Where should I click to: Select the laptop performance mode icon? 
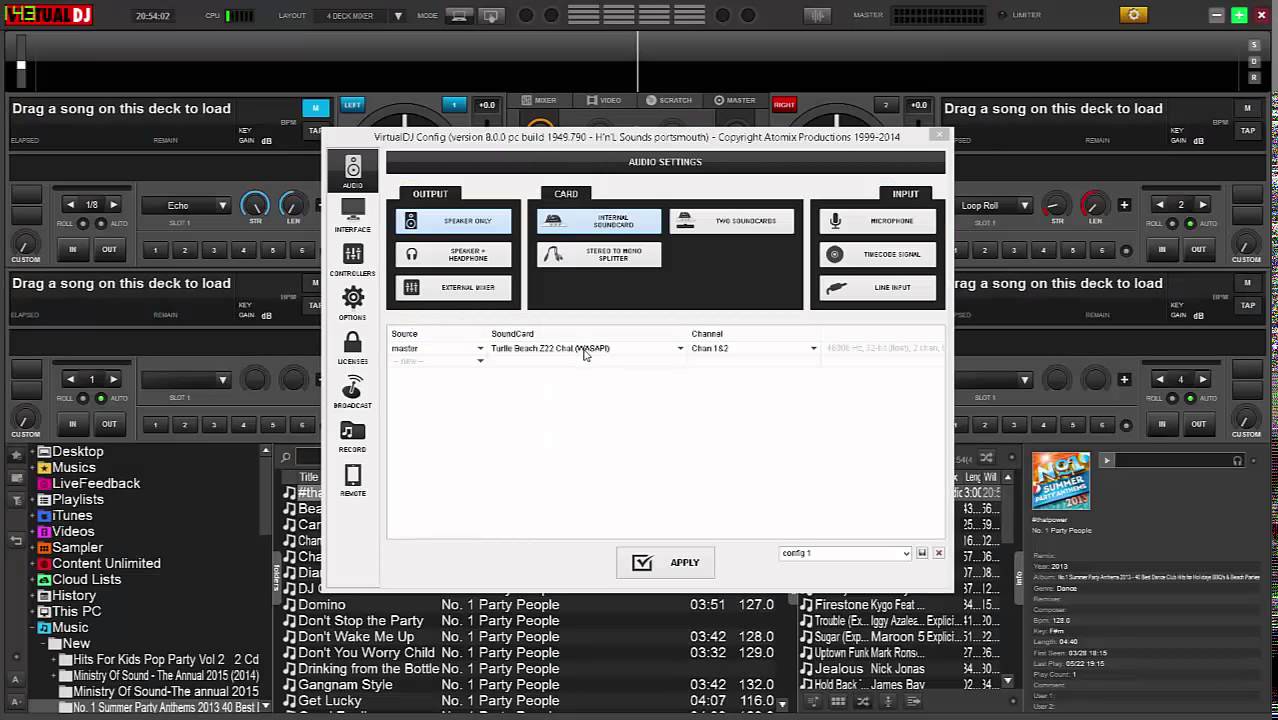(x=460, y=16)
